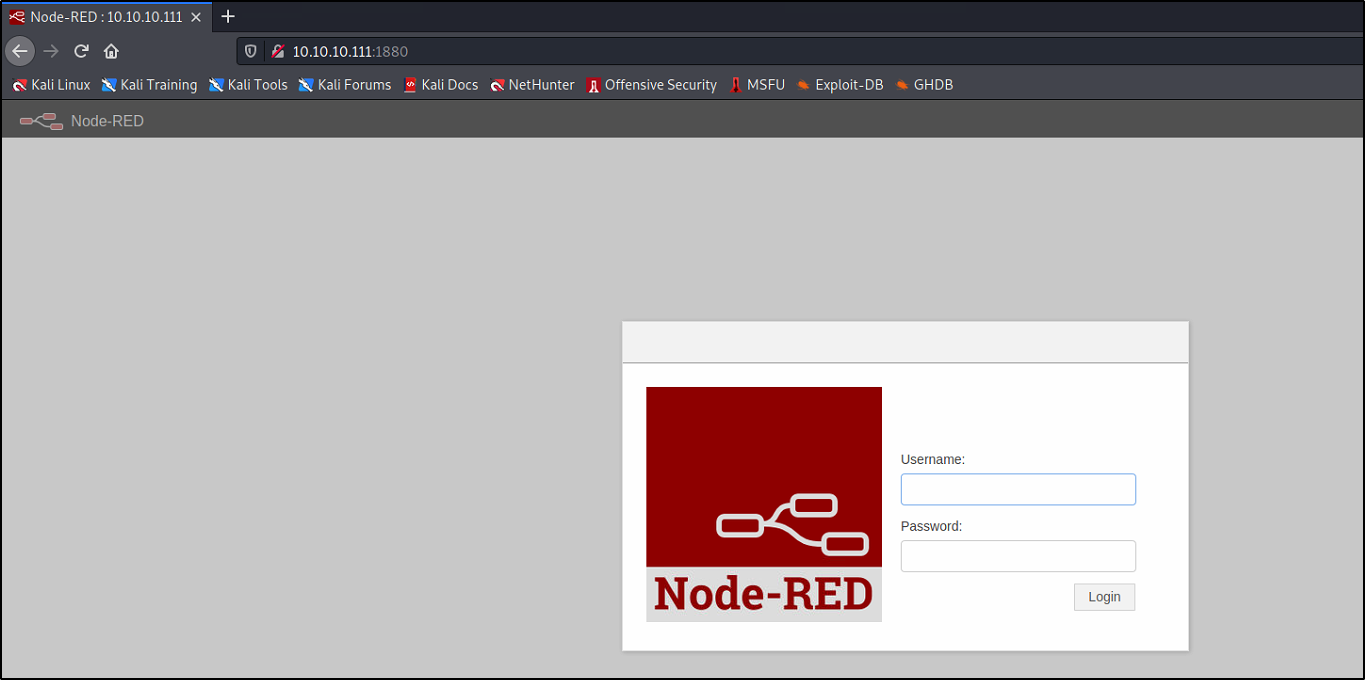This screenshot has height=680, width=1365.
Task: Open the Kali Linux bookmark
Action: click(x=51, y=85)
